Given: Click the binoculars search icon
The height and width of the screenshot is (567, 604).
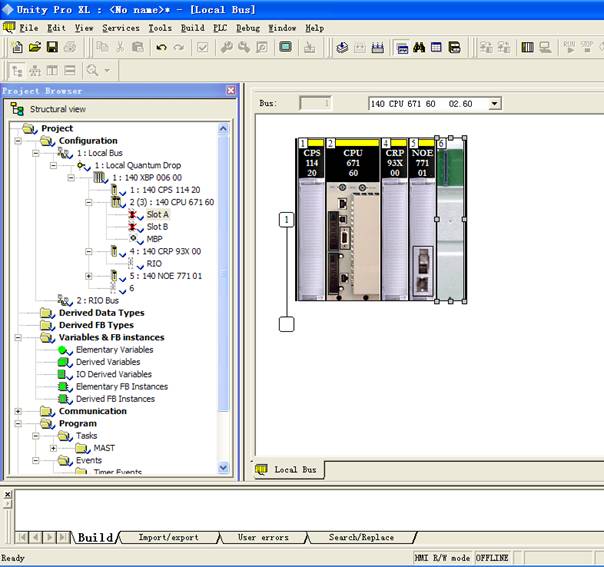Looking at the screenshot, I should pyautogui.click(x=419, y=47).
